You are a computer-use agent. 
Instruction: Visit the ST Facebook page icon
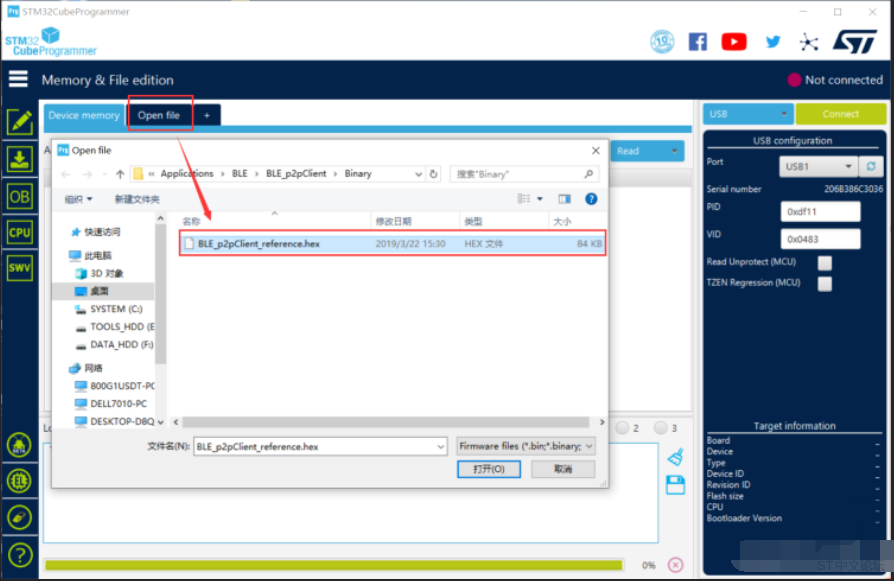coord(698,42)
